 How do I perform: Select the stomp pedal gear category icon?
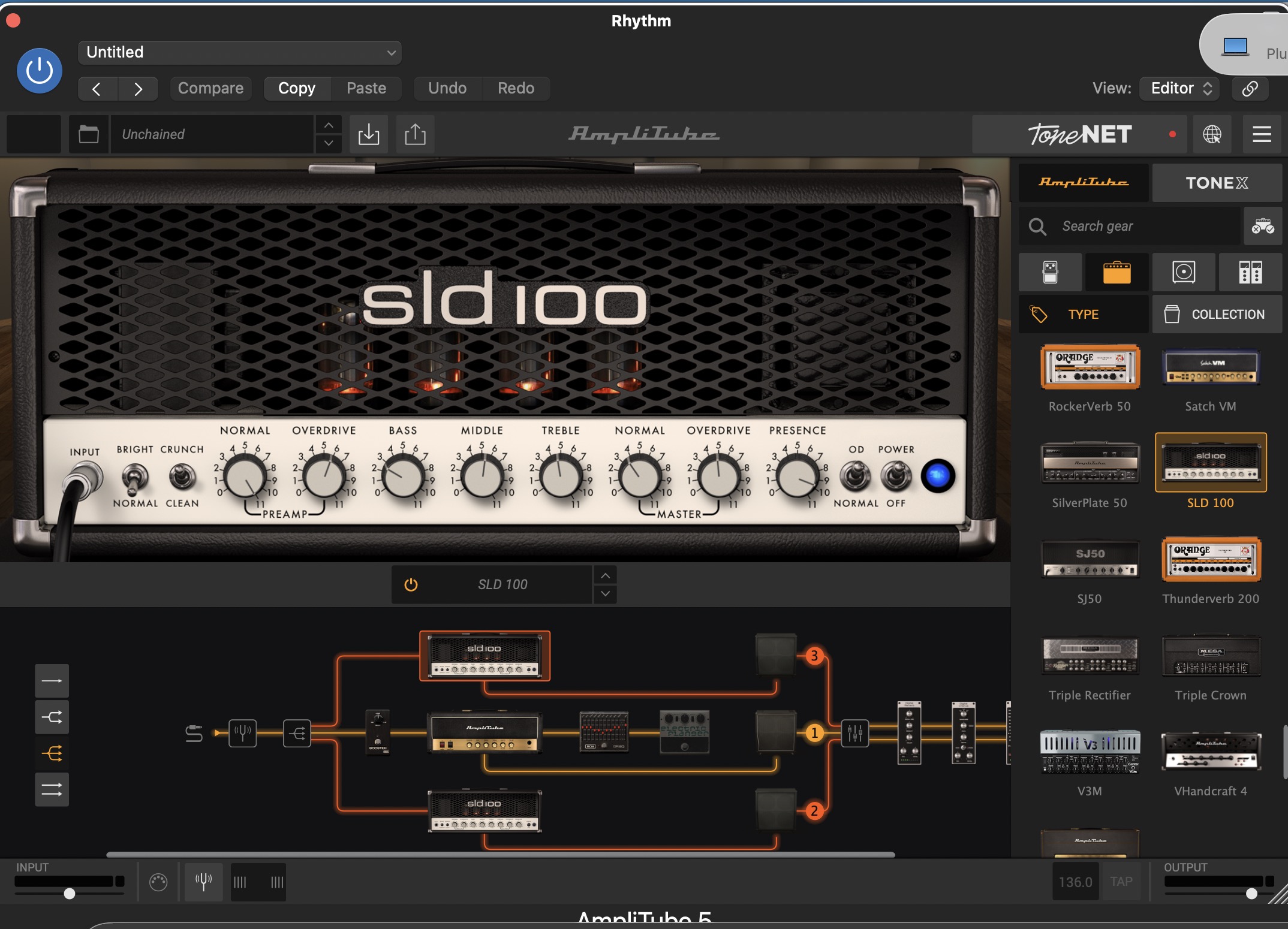click(x=1050, y=272)
